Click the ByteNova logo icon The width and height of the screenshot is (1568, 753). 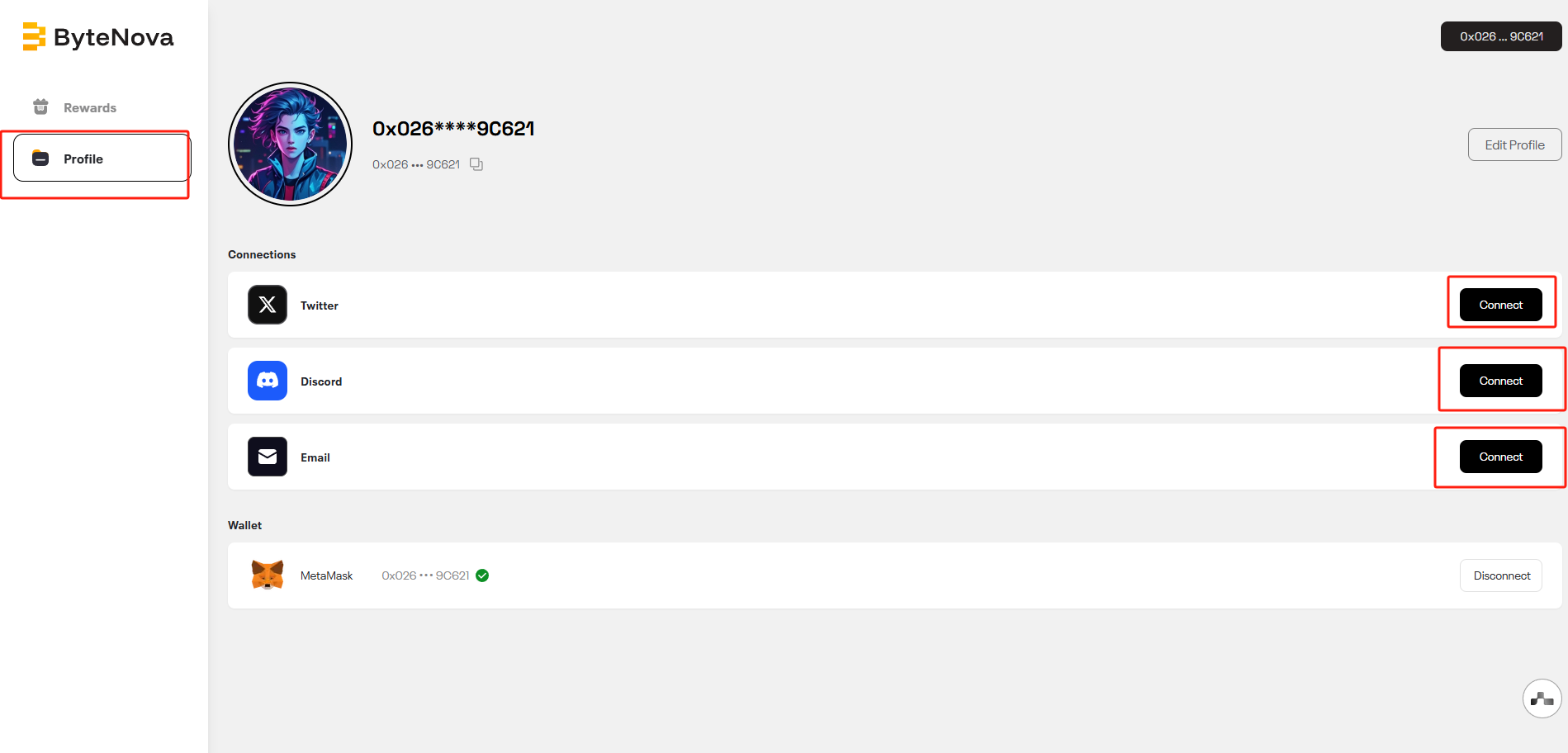tap(34, 37)
